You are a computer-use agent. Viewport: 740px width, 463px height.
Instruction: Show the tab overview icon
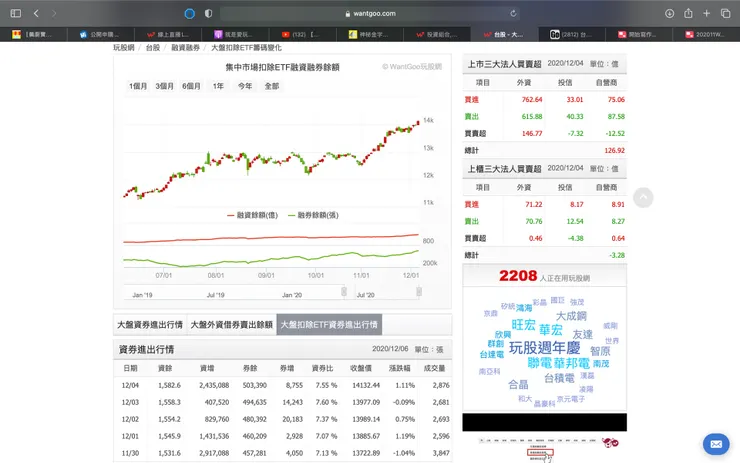725,14
